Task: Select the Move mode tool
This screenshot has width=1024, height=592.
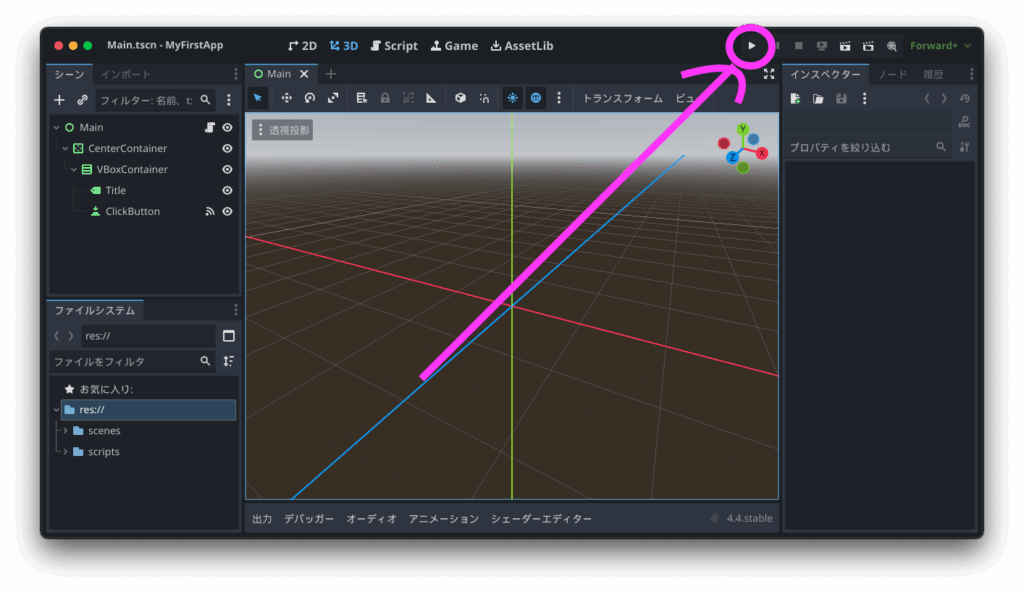Action: 287,98
